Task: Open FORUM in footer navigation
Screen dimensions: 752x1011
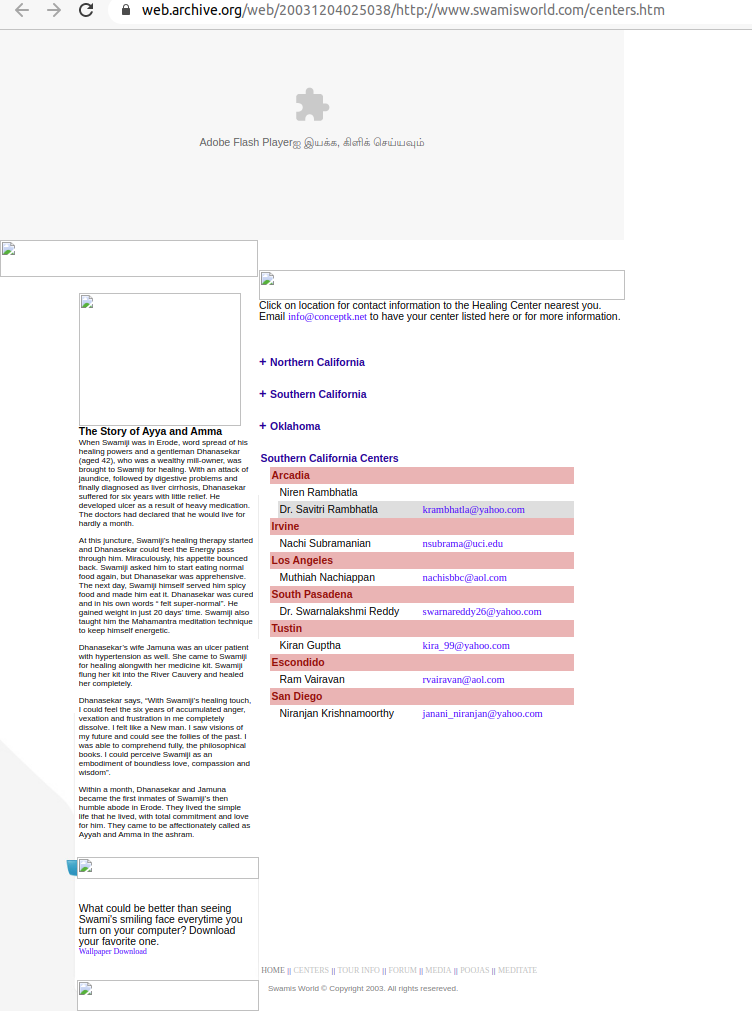Action: pos(402,970)
